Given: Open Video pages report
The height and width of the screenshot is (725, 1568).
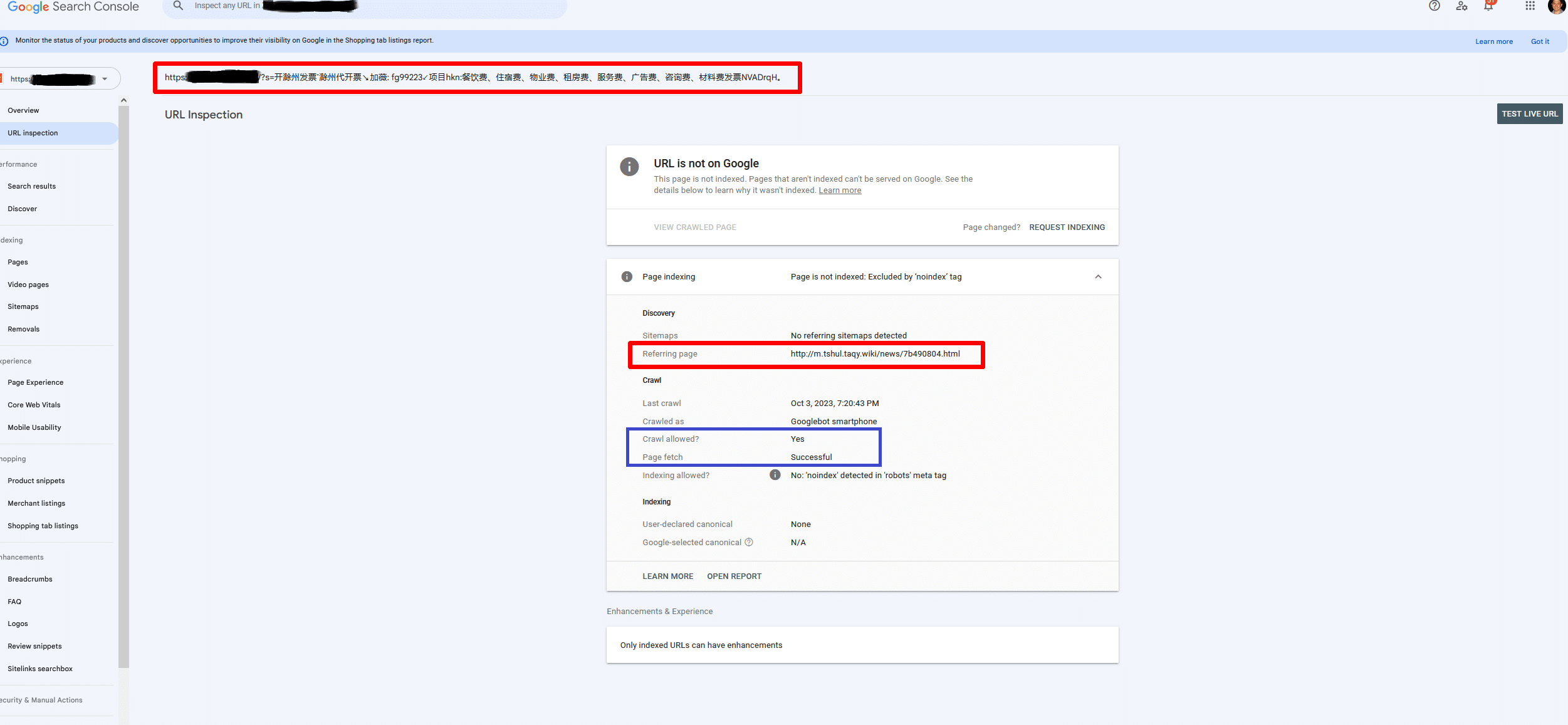Looking at the screenshot, I should click(x=28, y=284).
